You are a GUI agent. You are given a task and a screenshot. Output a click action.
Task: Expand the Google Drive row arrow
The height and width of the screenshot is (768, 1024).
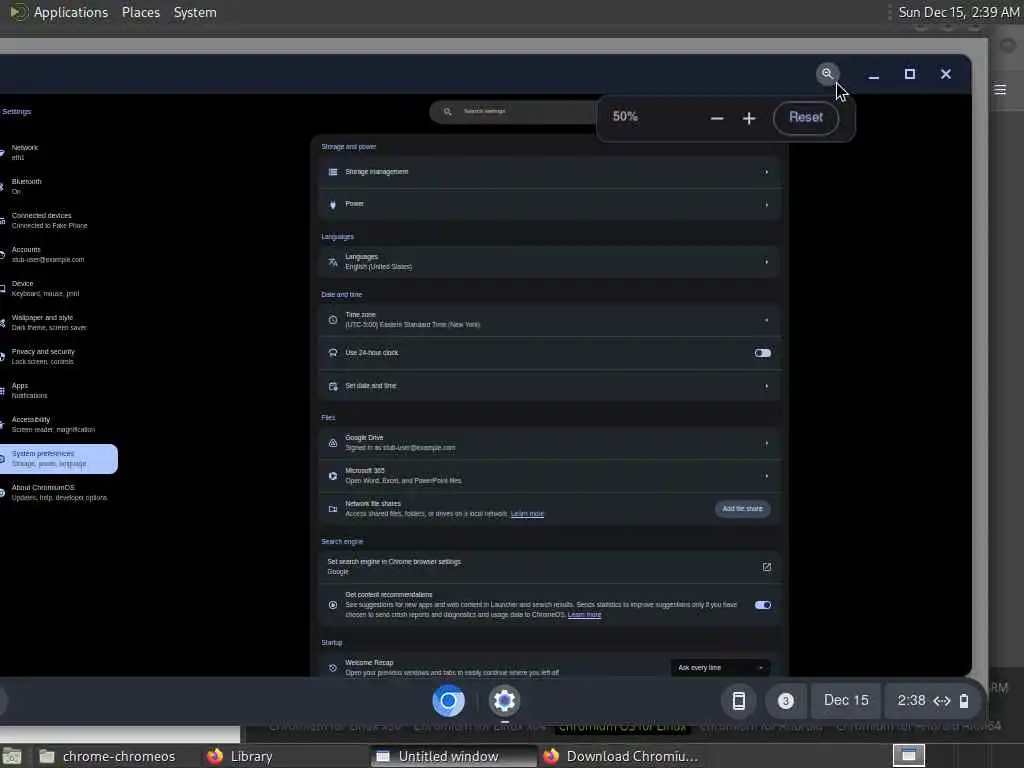[767, 443]
